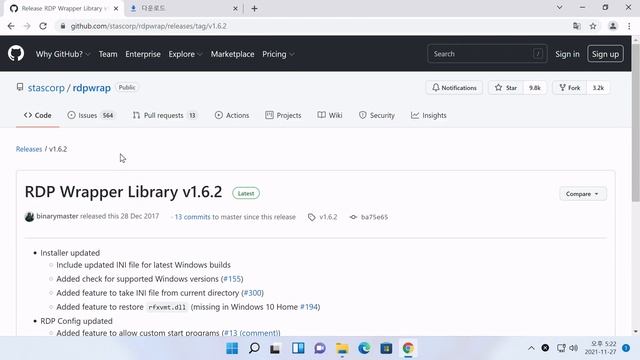Viewport: 640px width, 360px height.
Task: Close the Release RDP Wrapper tab
Action: click(116, 8)
